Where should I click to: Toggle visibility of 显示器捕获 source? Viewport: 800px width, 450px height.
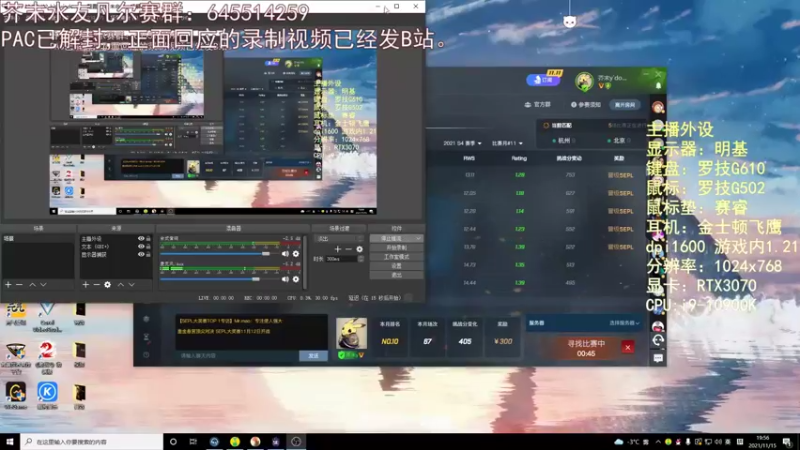pyautogui.click(x=141, y=254)
